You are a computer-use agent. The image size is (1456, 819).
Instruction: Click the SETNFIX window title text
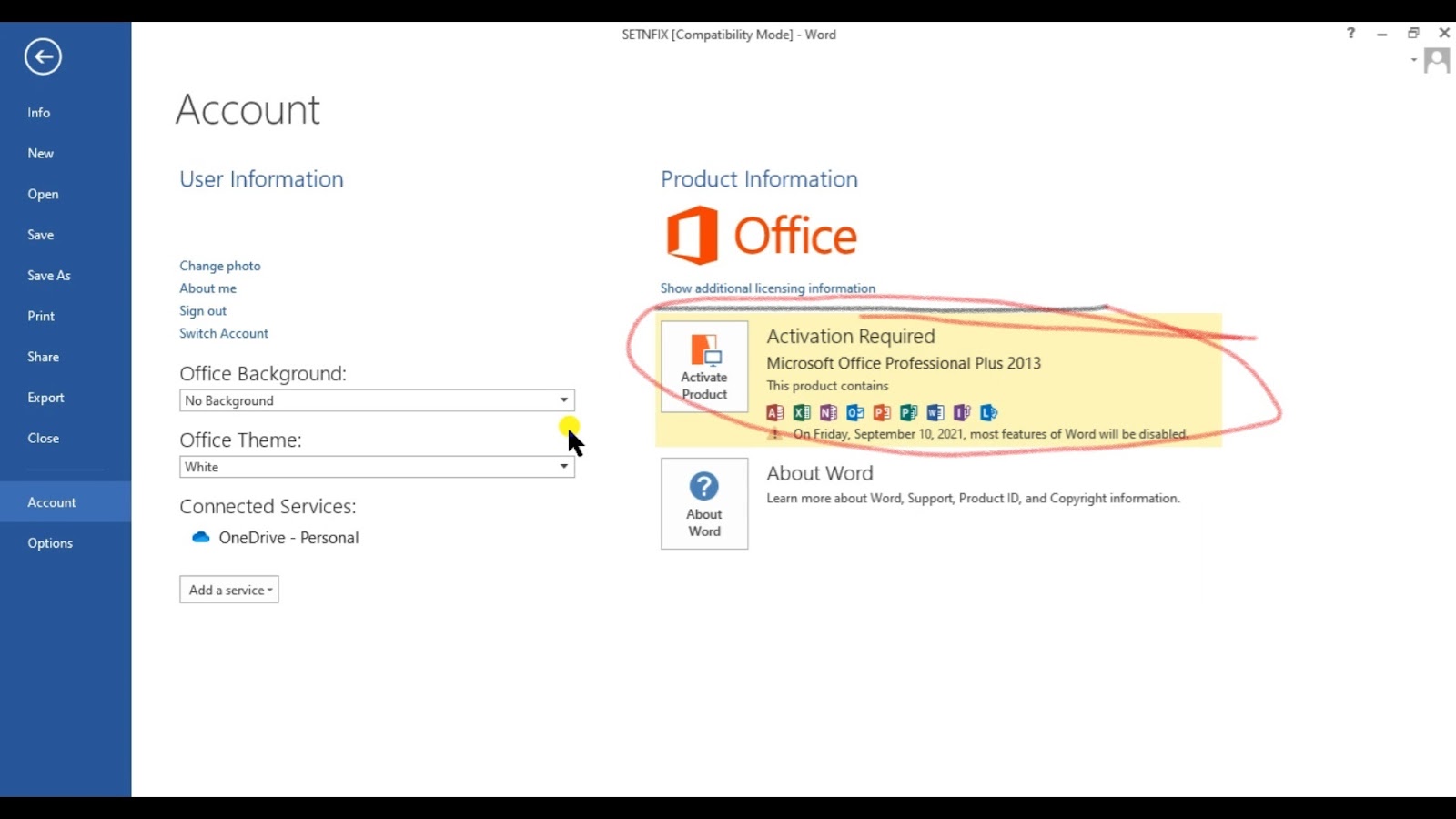(729, 35)
